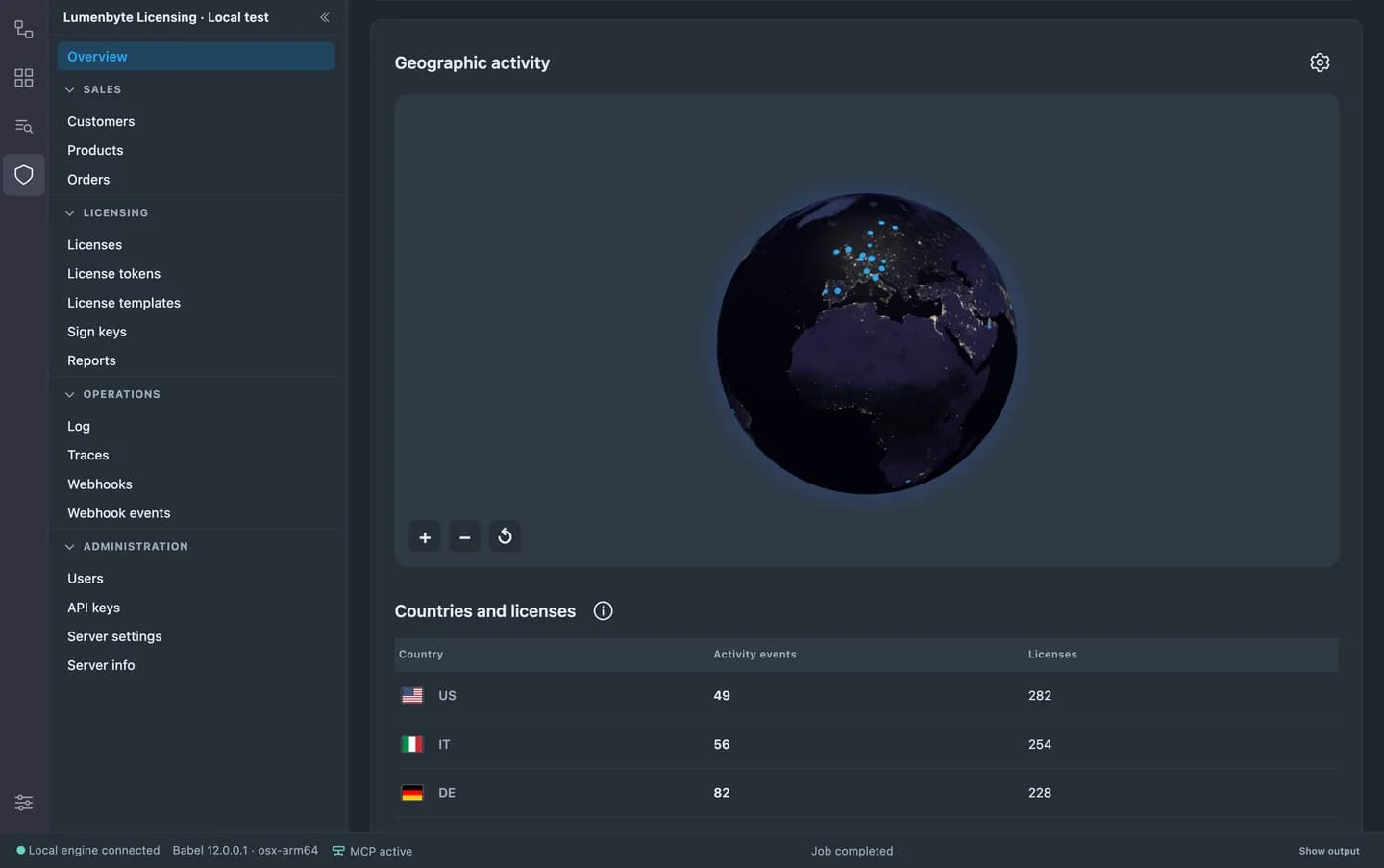Reset globe rotation with the reset icon

(x=506, y=536)
